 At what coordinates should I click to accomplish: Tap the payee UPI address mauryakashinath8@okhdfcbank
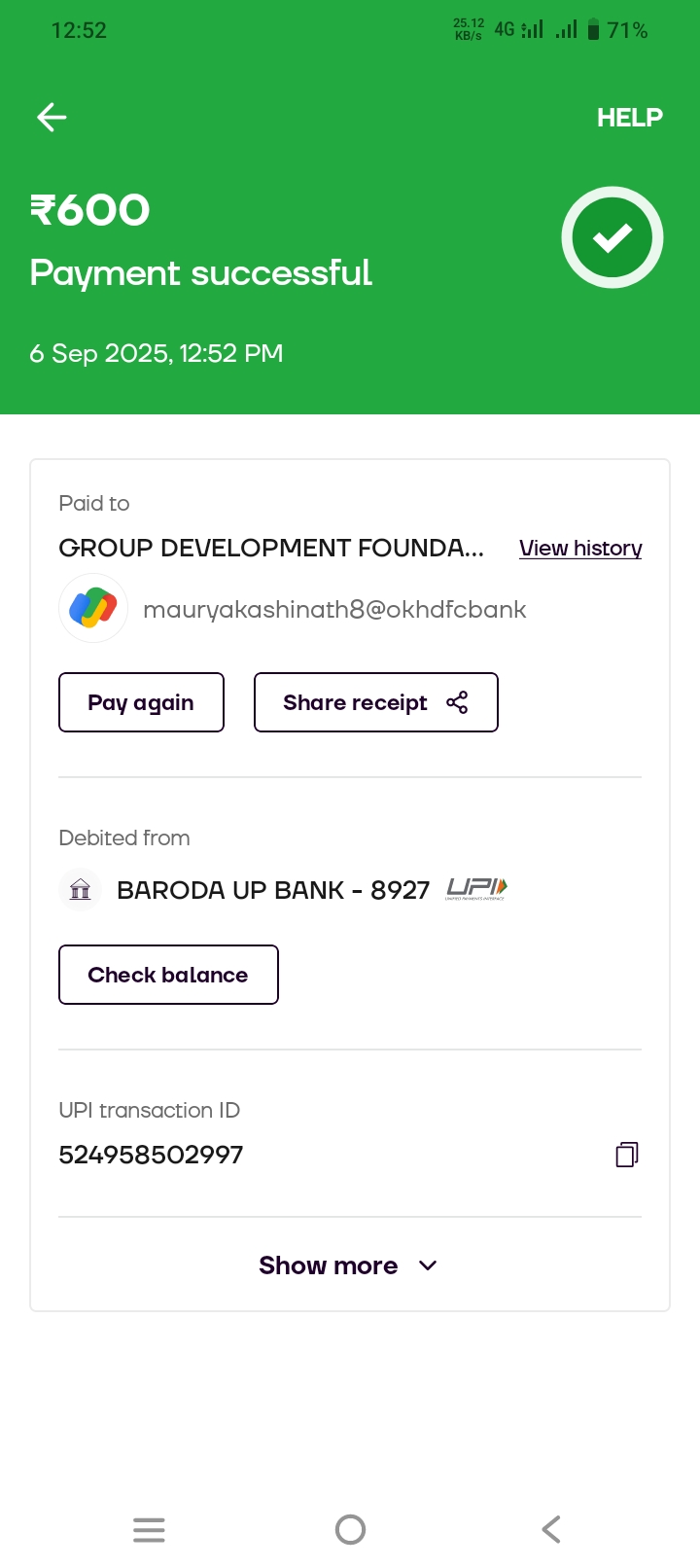pyautogui.click(x=334, y=610)
